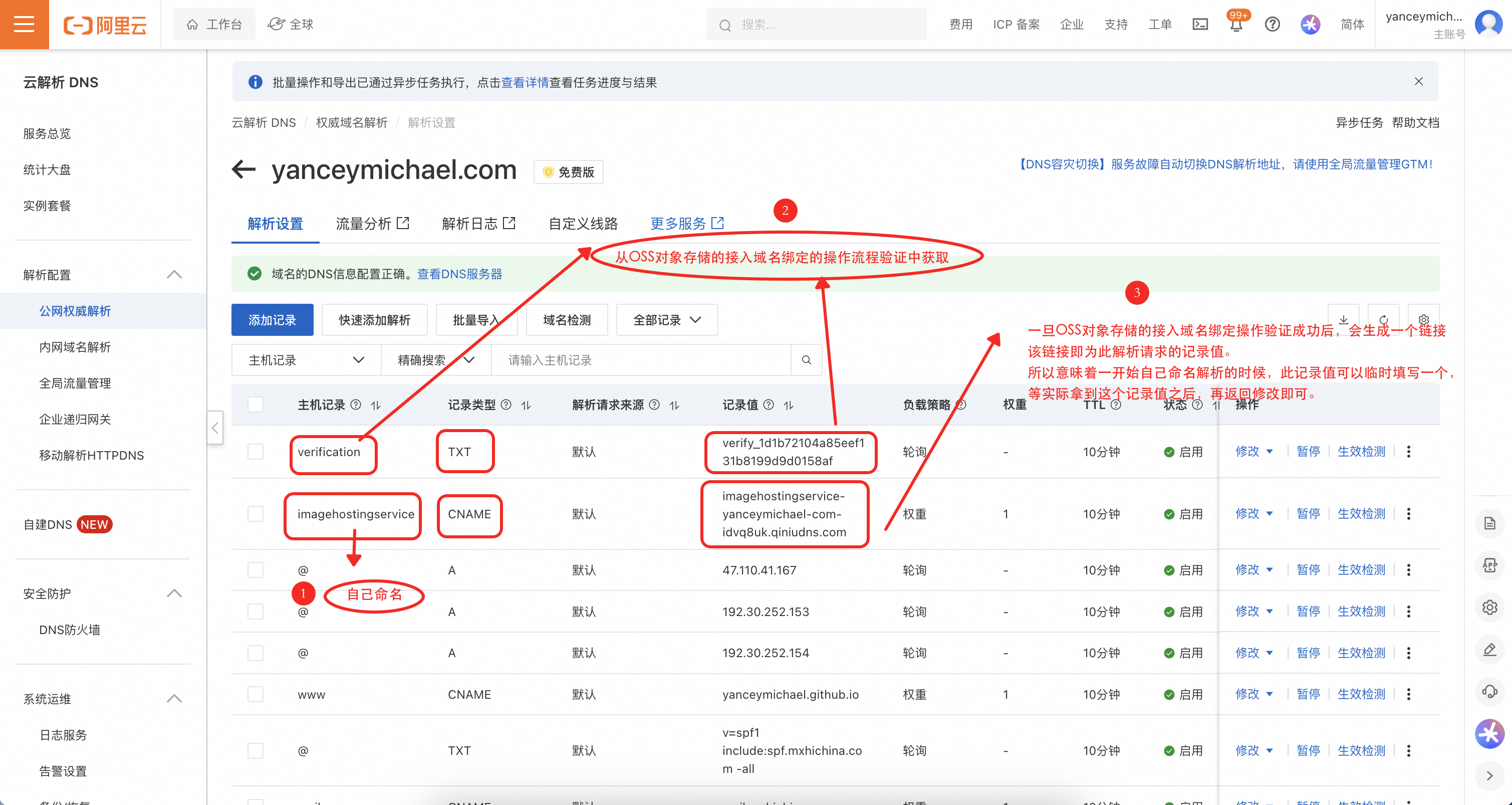Open the headset support icon in right toolbar

(1489, 691)
